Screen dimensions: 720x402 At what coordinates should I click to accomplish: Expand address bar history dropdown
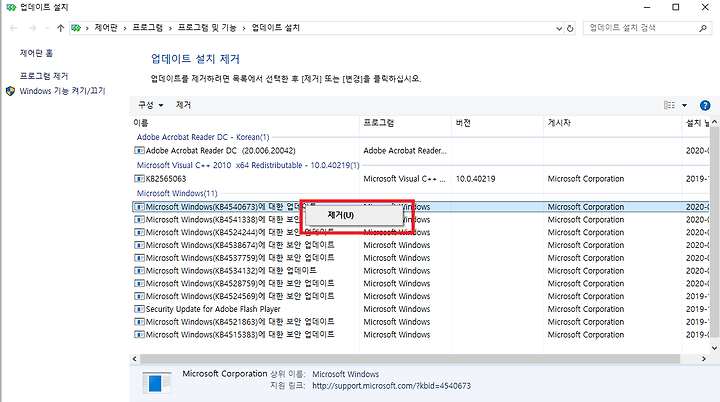point(559,28)
